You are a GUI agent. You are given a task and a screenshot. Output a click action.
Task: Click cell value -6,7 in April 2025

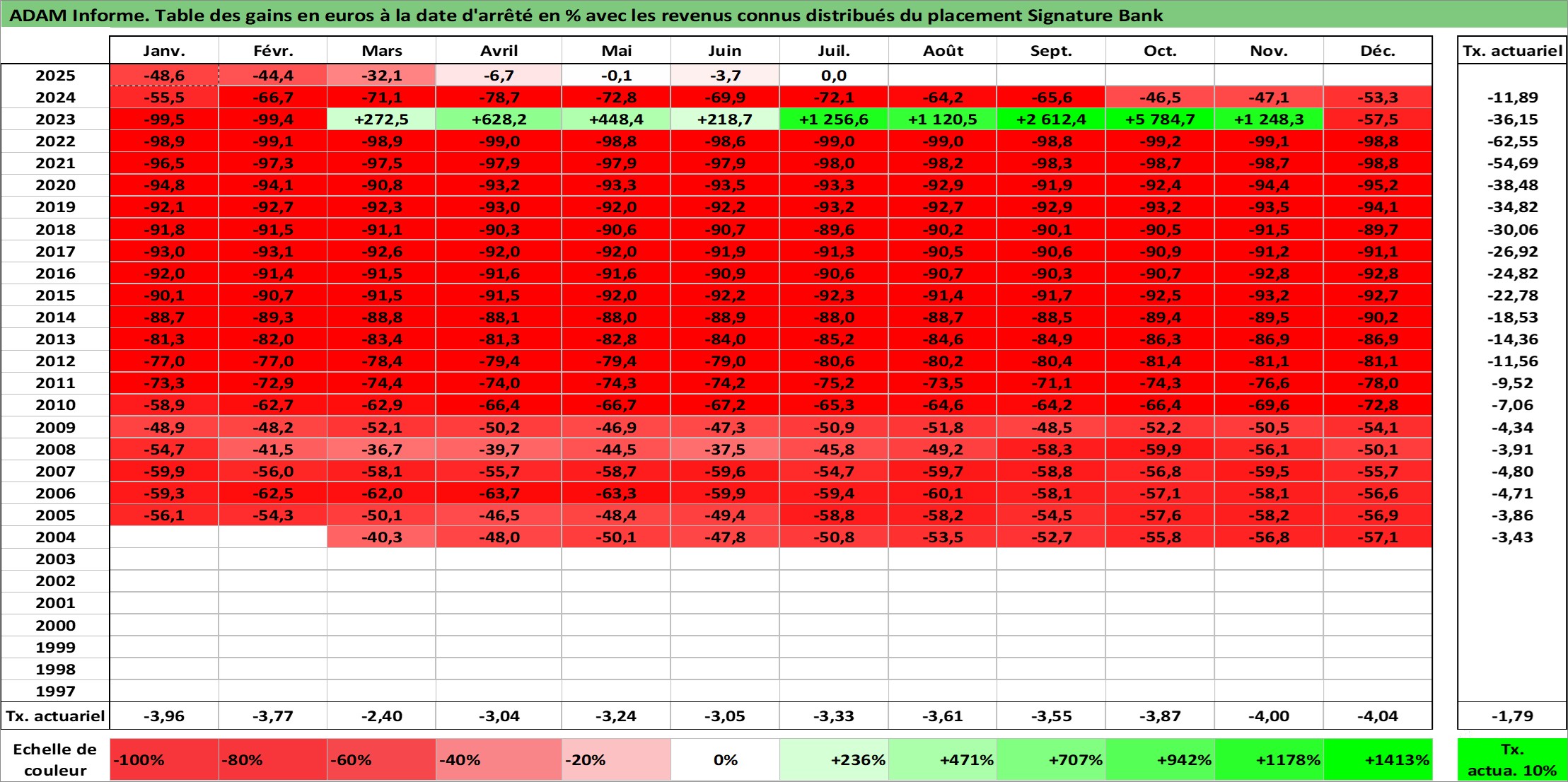coord(499,76)
